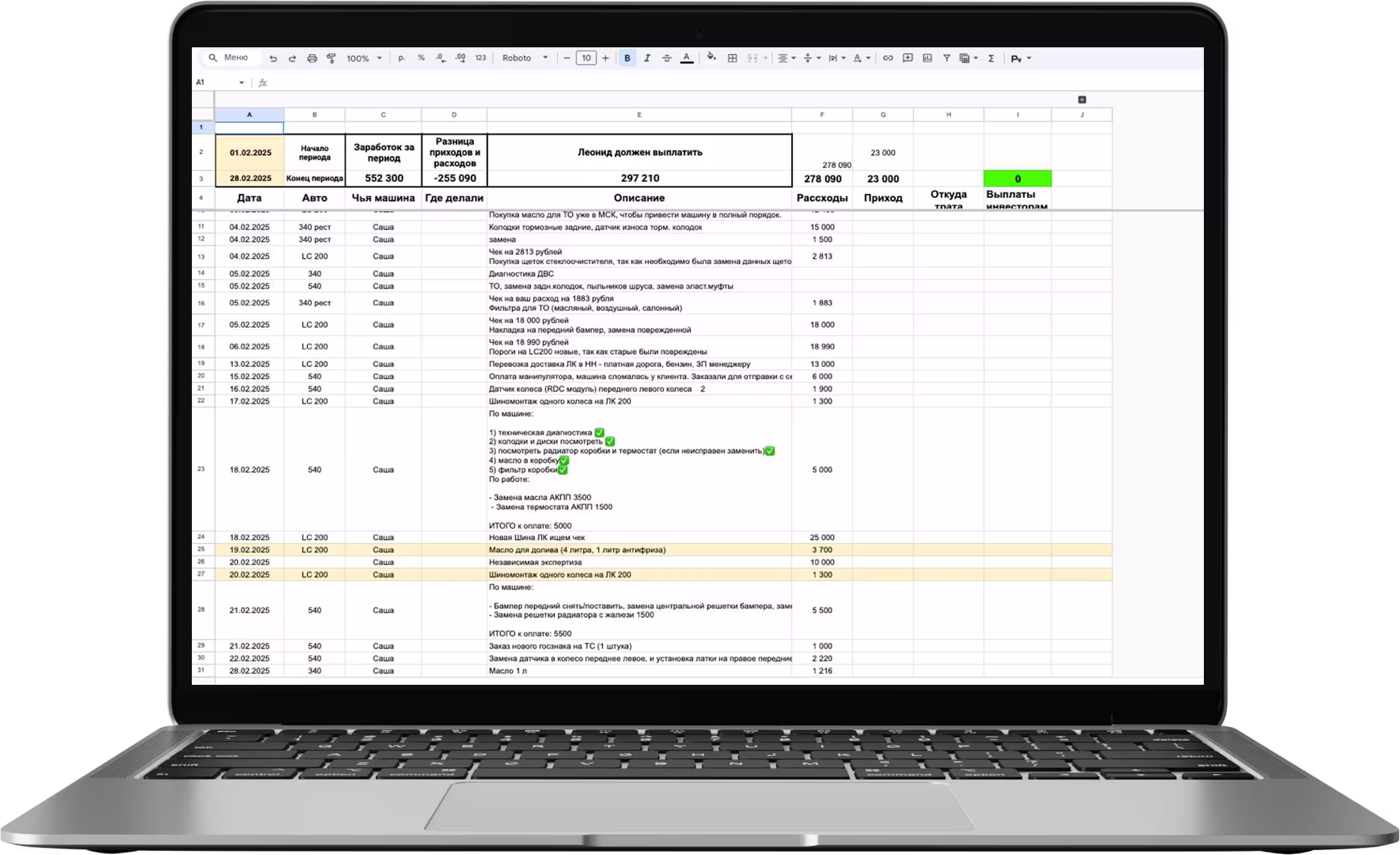Click the insert comment icon

coord(907,58)
